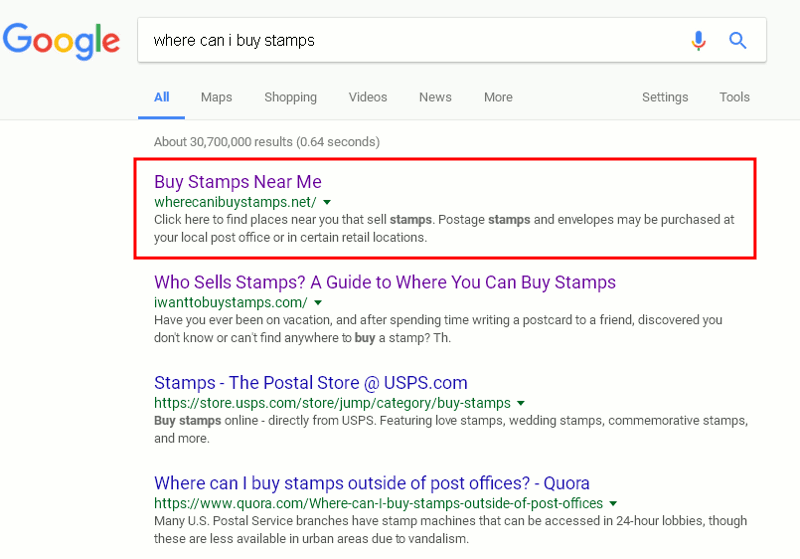Show the search Tools options
Screen dimensions: 800x559
[734, 97]
